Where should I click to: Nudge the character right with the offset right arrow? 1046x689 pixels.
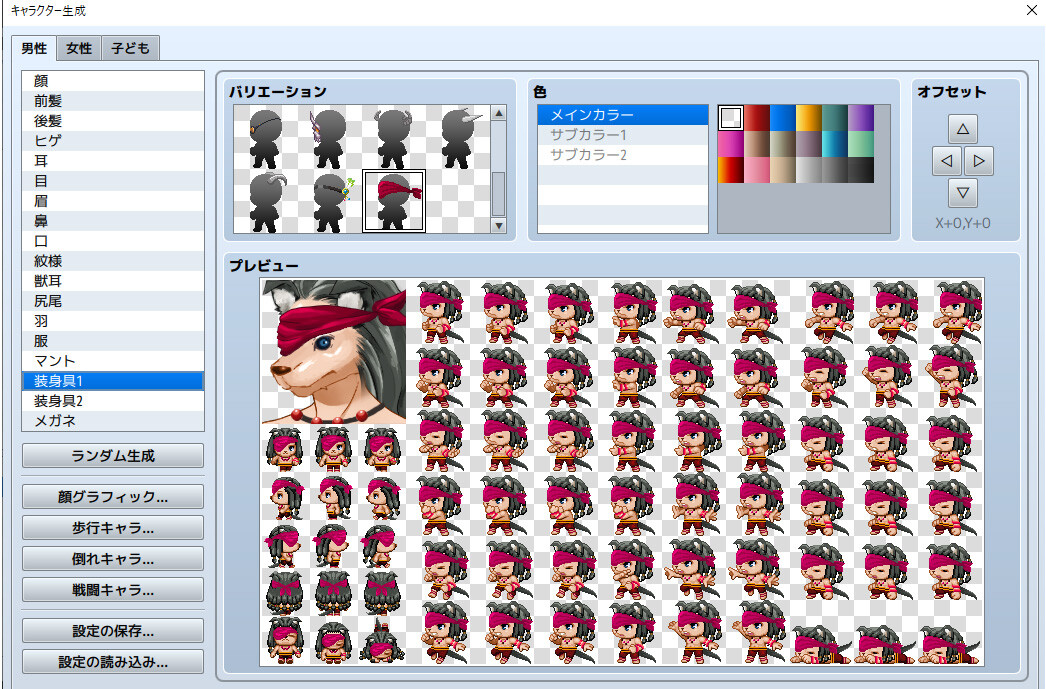point(977,160)
